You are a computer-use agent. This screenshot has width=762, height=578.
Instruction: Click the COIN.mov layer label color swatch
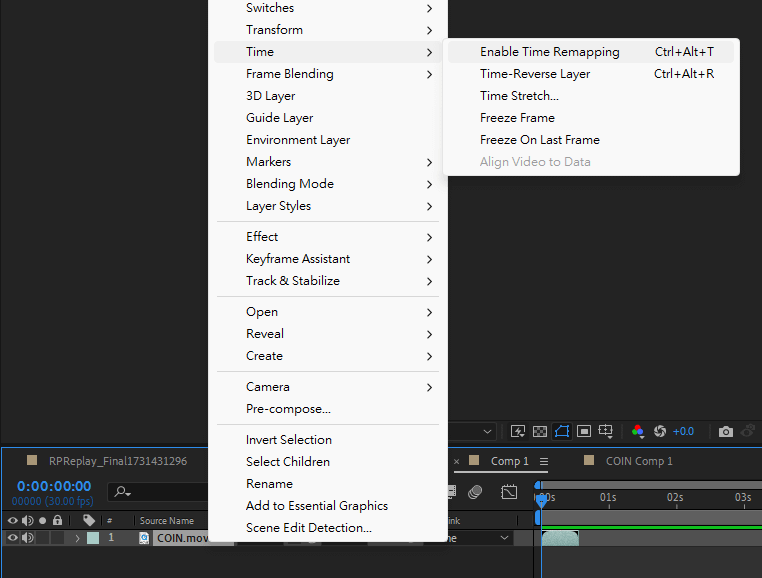tap(93, 538)
